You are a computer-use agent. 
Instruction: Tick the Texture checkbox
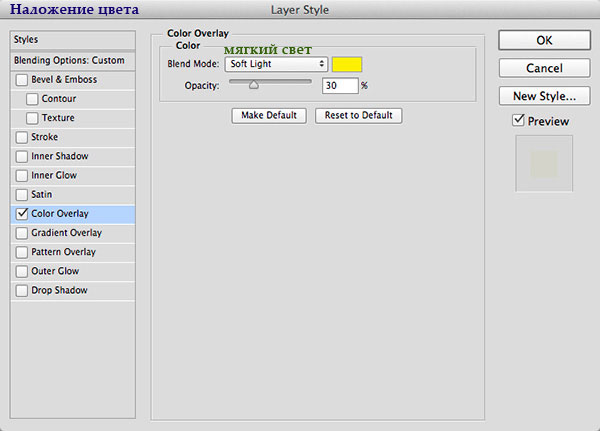[x=32, y=118]
